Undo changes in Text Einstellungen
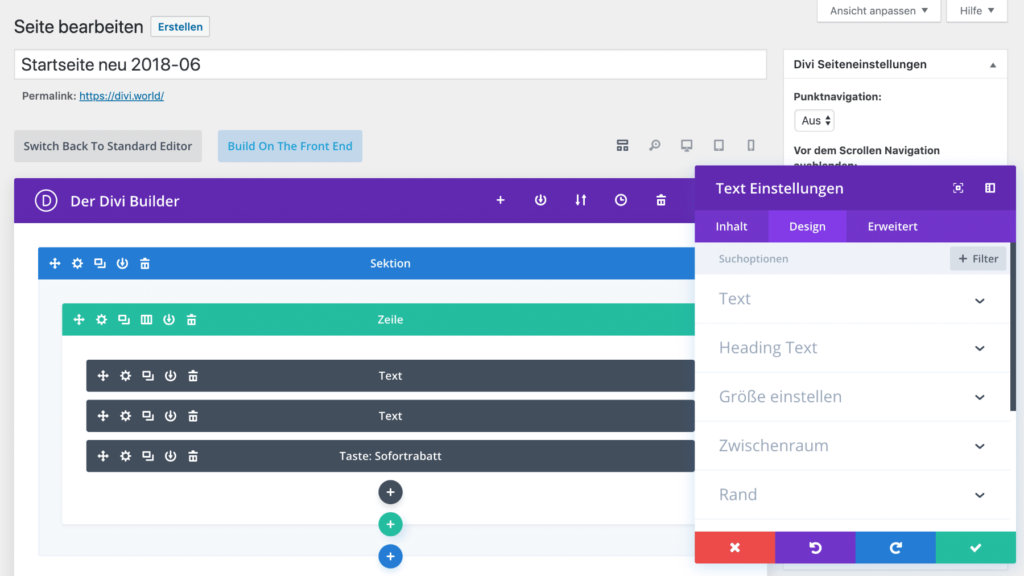The width and height of the screenshot is (1024, 576). tap(815, 547)
